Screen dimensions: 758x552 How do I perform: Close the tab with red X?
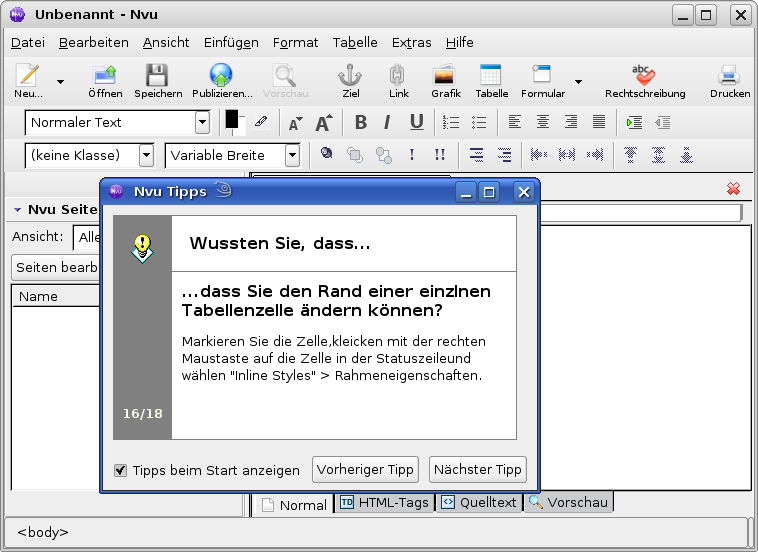tap(733, 189)
